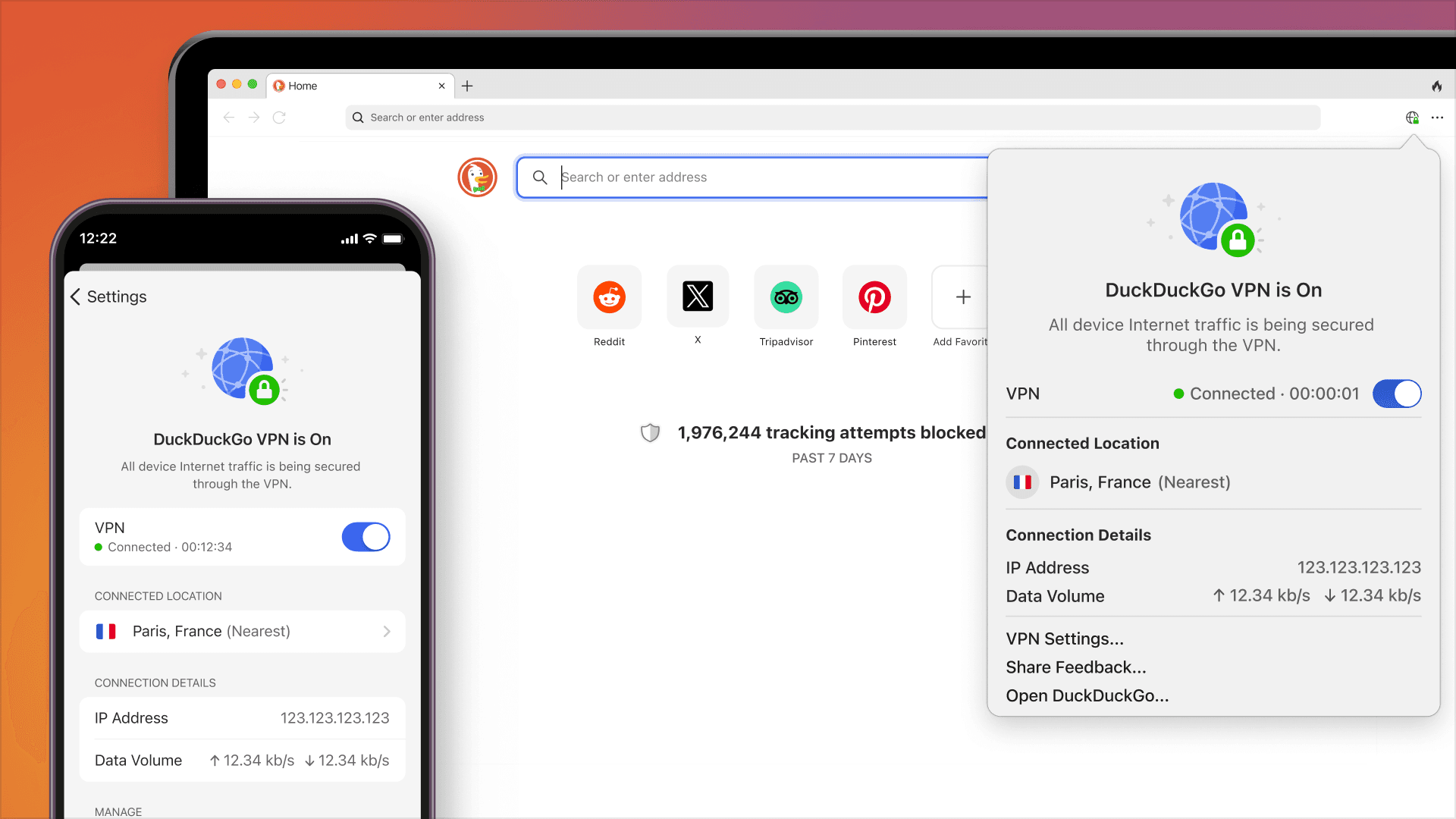Open the VPN globe icon in toolbar
This screenshot has width=1456, height=819.
pyautogui.click(x=1412, y=118)
